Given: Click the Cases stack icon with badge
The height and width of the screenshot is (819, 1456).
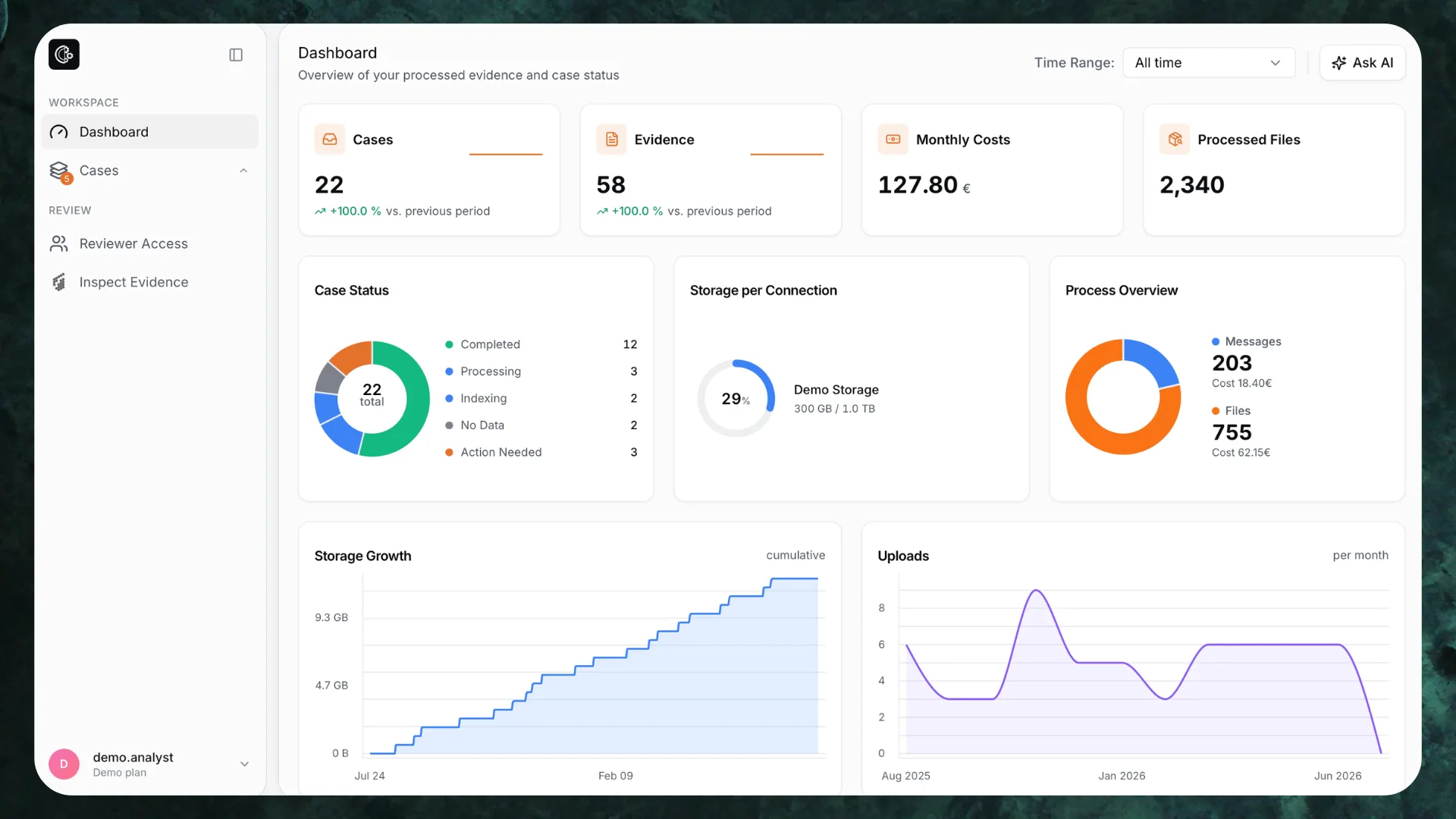Looking at the screenshot, I should pyautogui.click(x=60, y=172).
